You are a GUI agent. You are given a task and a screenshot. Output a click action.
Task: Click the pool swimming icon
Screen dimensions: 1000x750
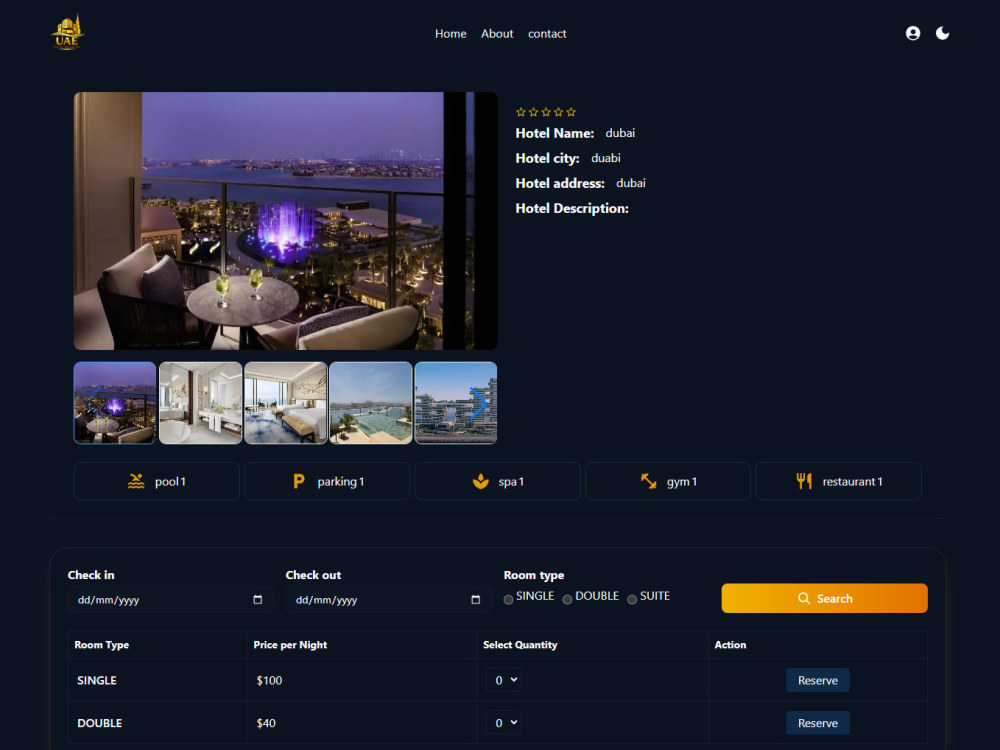[x=136, y=482]
